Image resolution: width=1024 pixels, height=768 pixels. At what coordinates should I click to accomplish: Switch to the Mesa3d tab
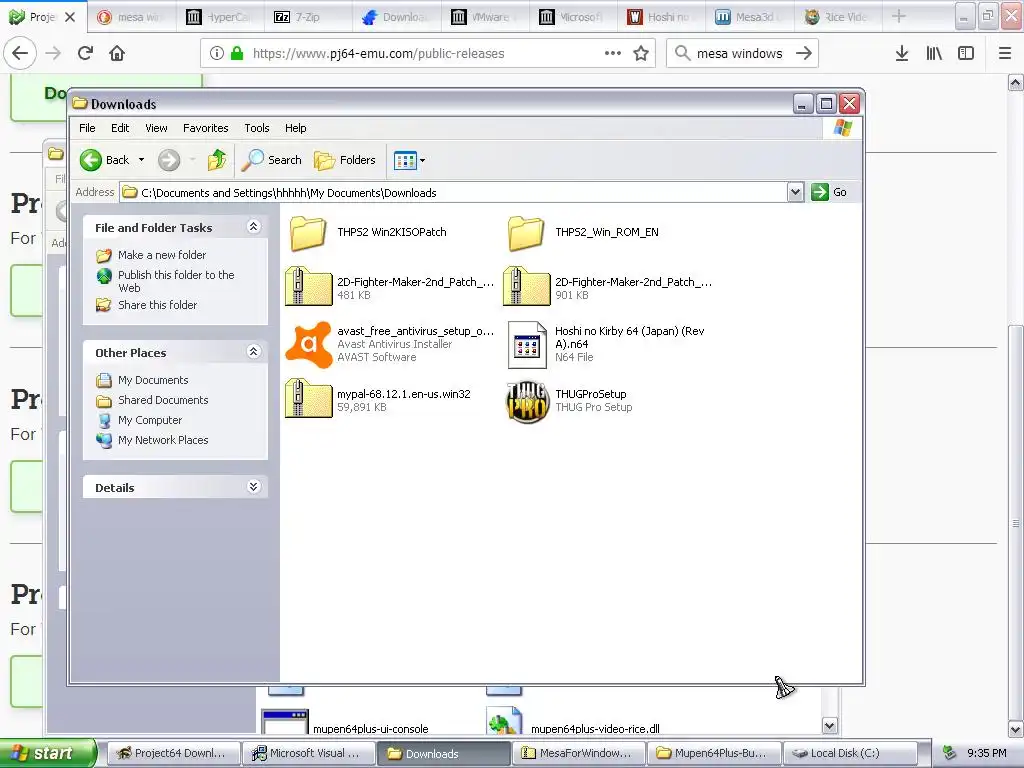[x=748, y=17]
